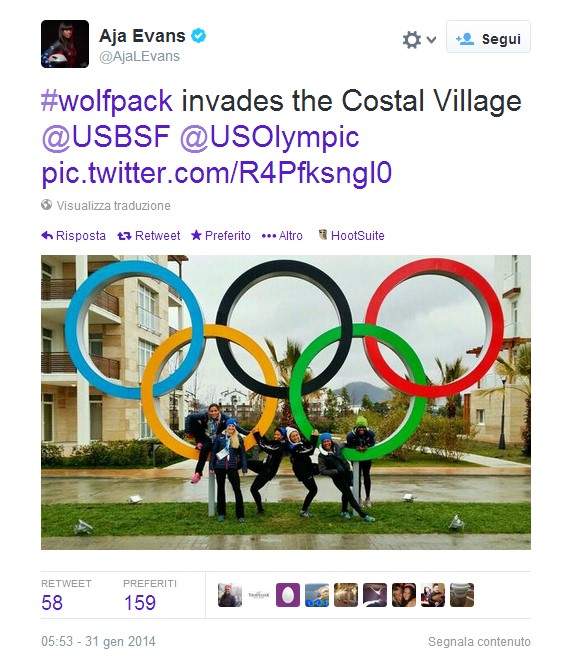Click Aja Evans profile avatar picture
The width and height of the screenshot is (576, 664).
pyautogui.click(x=65, y=44)
